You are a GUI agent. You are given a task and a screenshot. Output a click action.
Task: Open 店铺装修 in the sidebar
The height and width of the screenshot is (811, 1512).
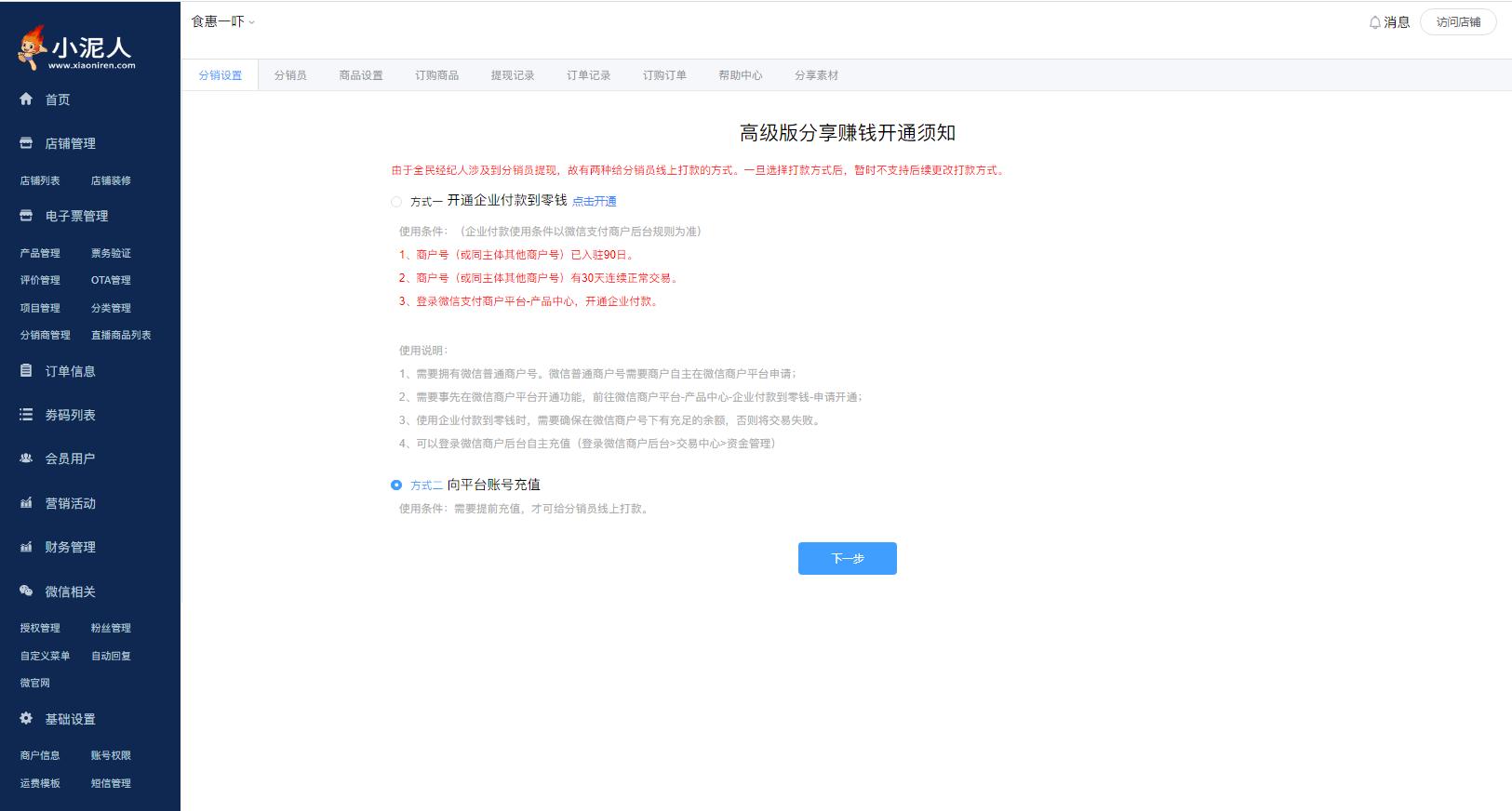pos(111,180)
